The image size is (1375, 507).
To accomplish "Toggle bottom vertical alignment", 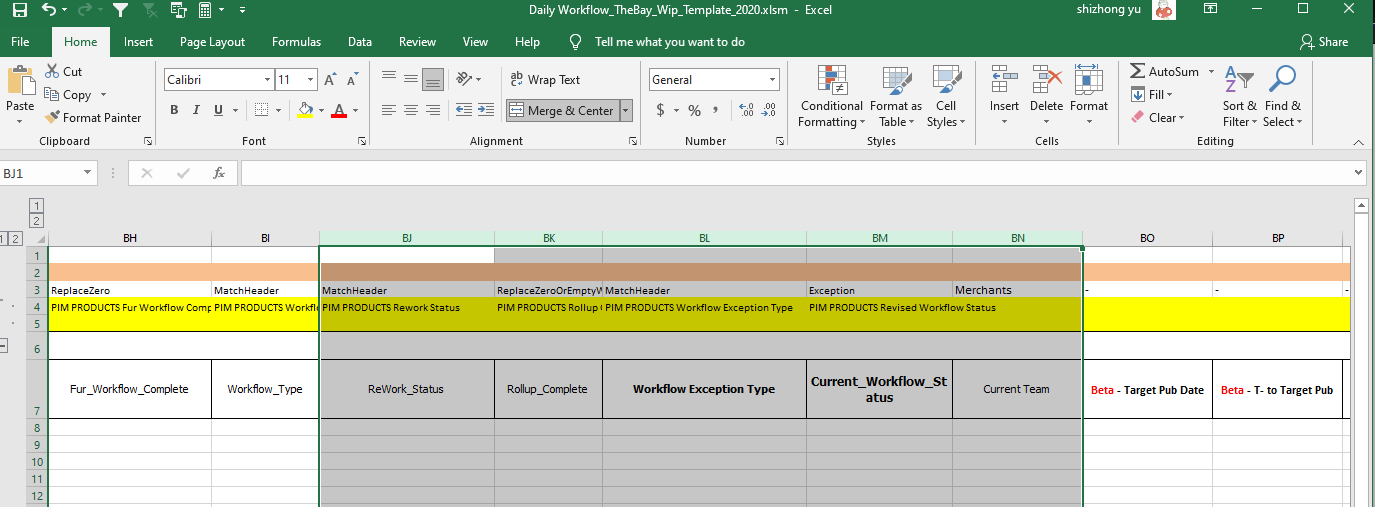I will pos(433,79).
